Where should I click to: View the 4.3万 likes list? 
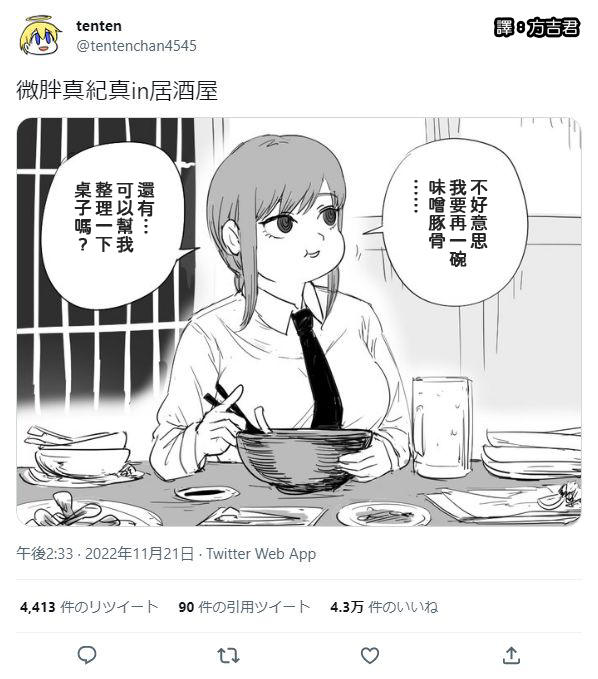coord(384,607)
